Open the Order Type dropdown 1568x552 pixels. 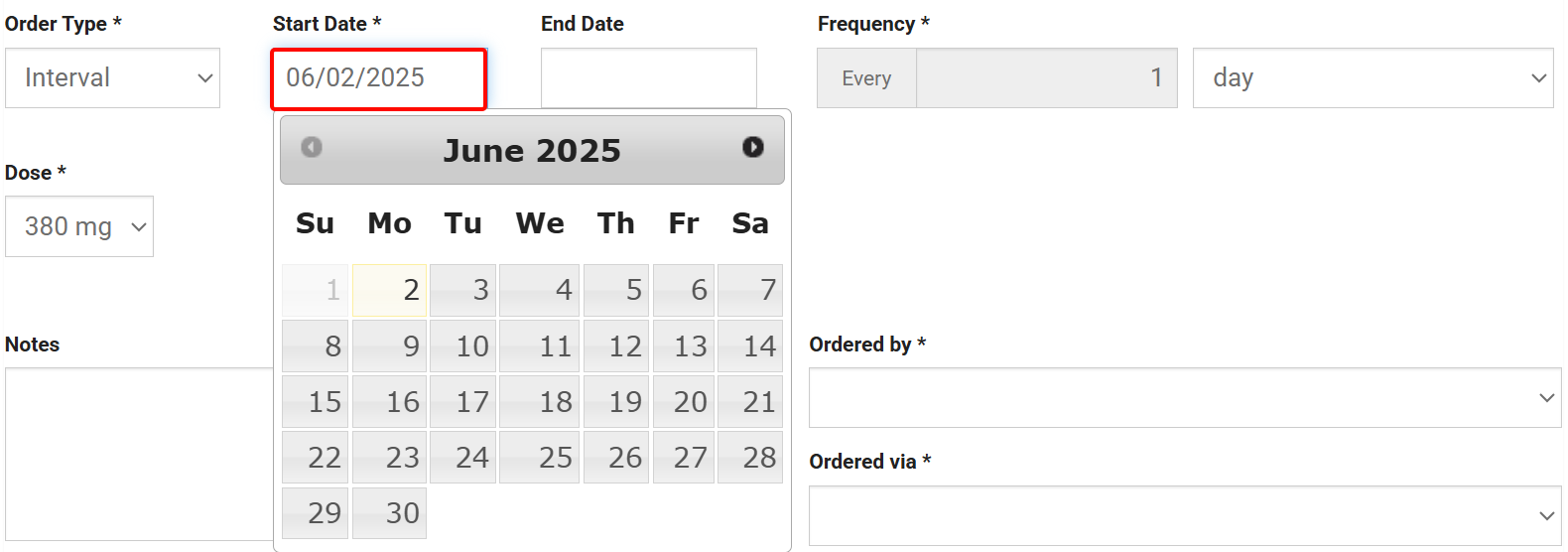[112, 78]
